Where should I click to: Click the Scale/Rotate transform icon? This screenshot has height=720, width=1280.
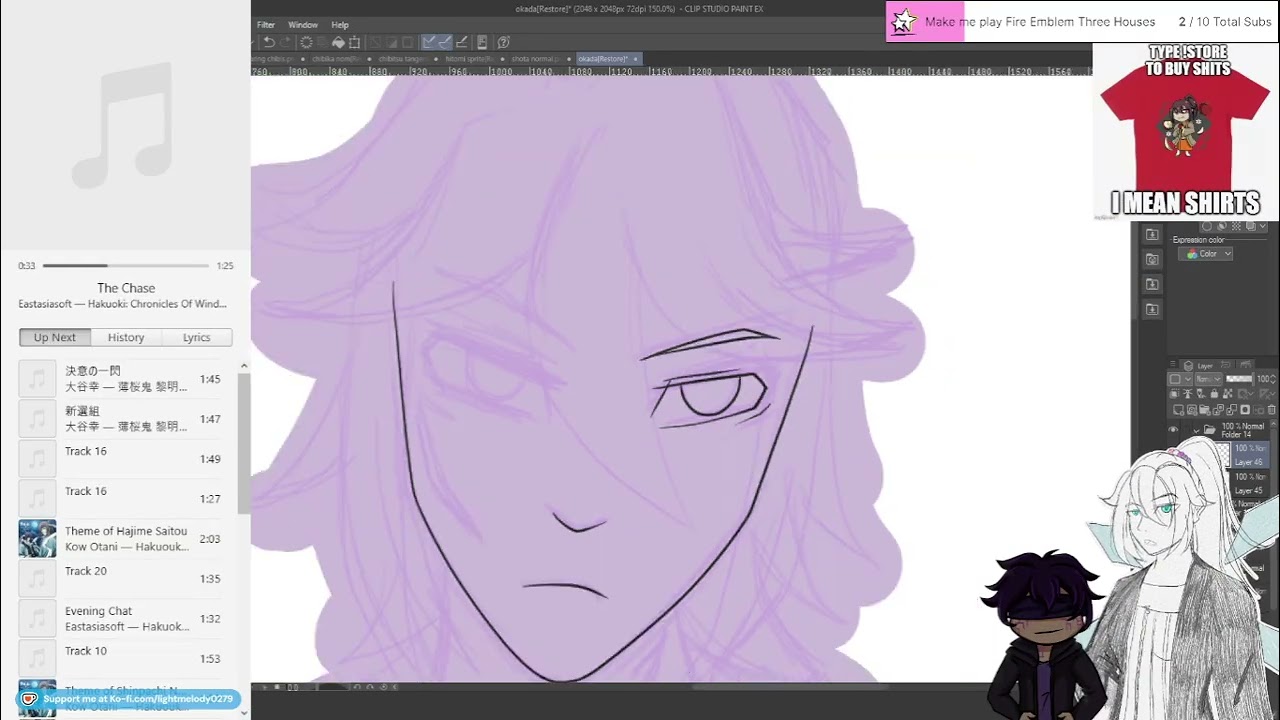coord(354,42)
